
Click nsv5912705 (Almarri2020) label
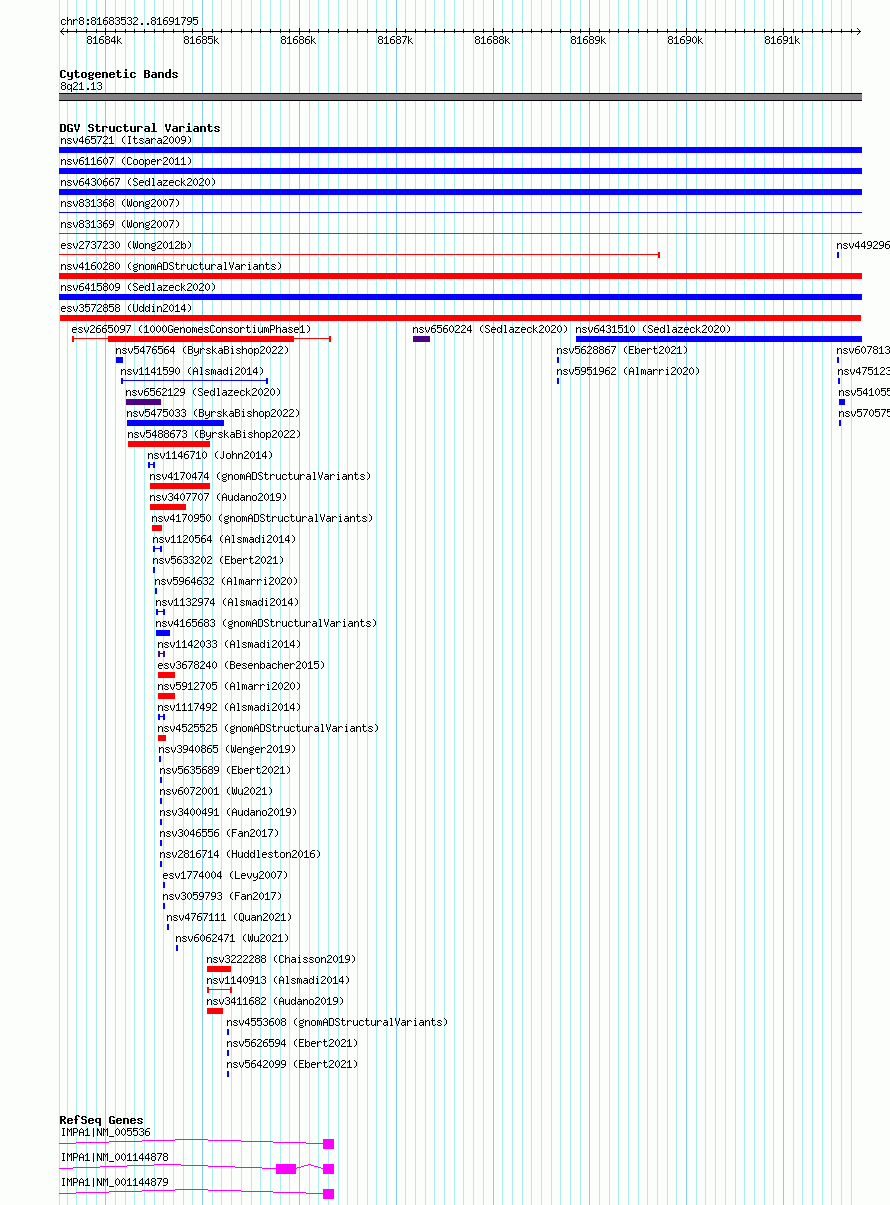[229, 686]
